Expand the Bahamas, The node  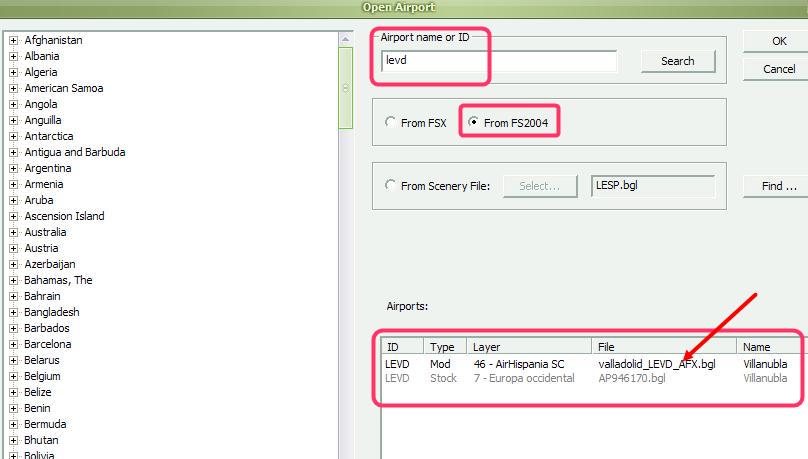tap(14, 281)
